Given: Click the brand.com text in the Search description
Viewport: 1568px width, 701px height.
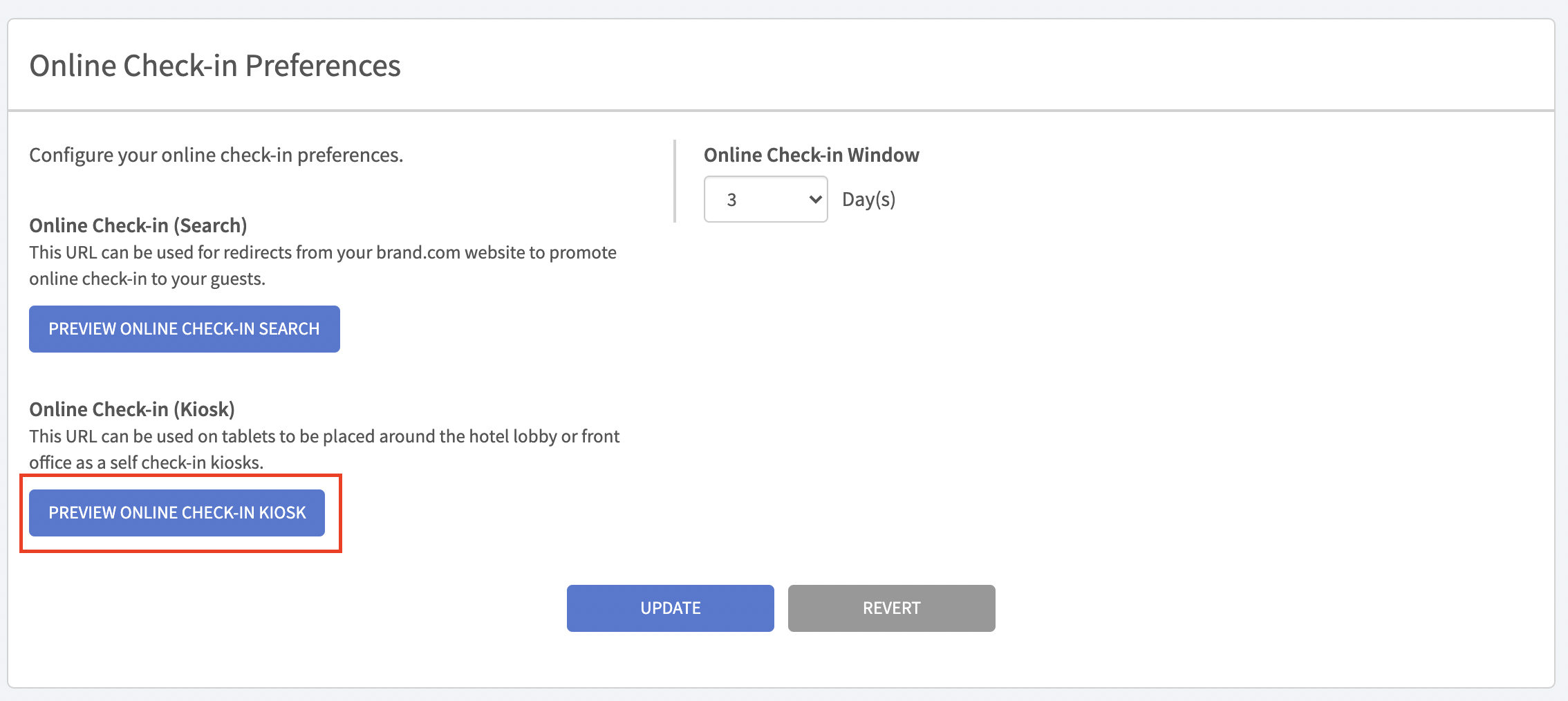Looking at the screenshot, I should click(x=418, y=252).
